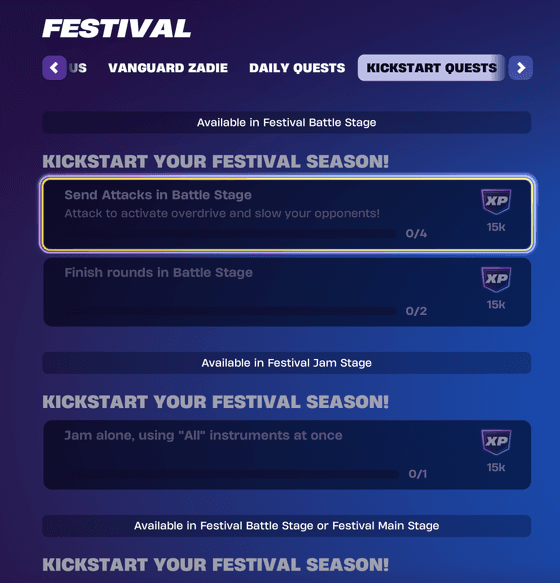Screen dimensions: 560x583
Task: Click Available in Festival Jam Stage banner
Action: (x=287, y=363)
